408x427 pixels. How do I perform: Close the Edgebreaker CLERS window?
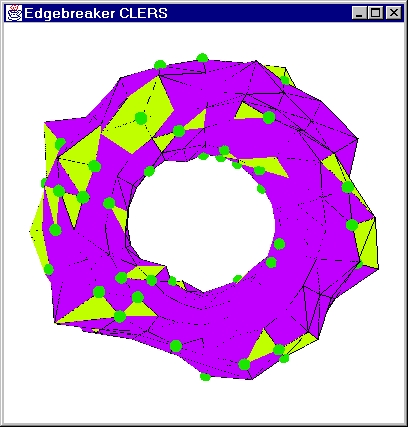point(394,13)
